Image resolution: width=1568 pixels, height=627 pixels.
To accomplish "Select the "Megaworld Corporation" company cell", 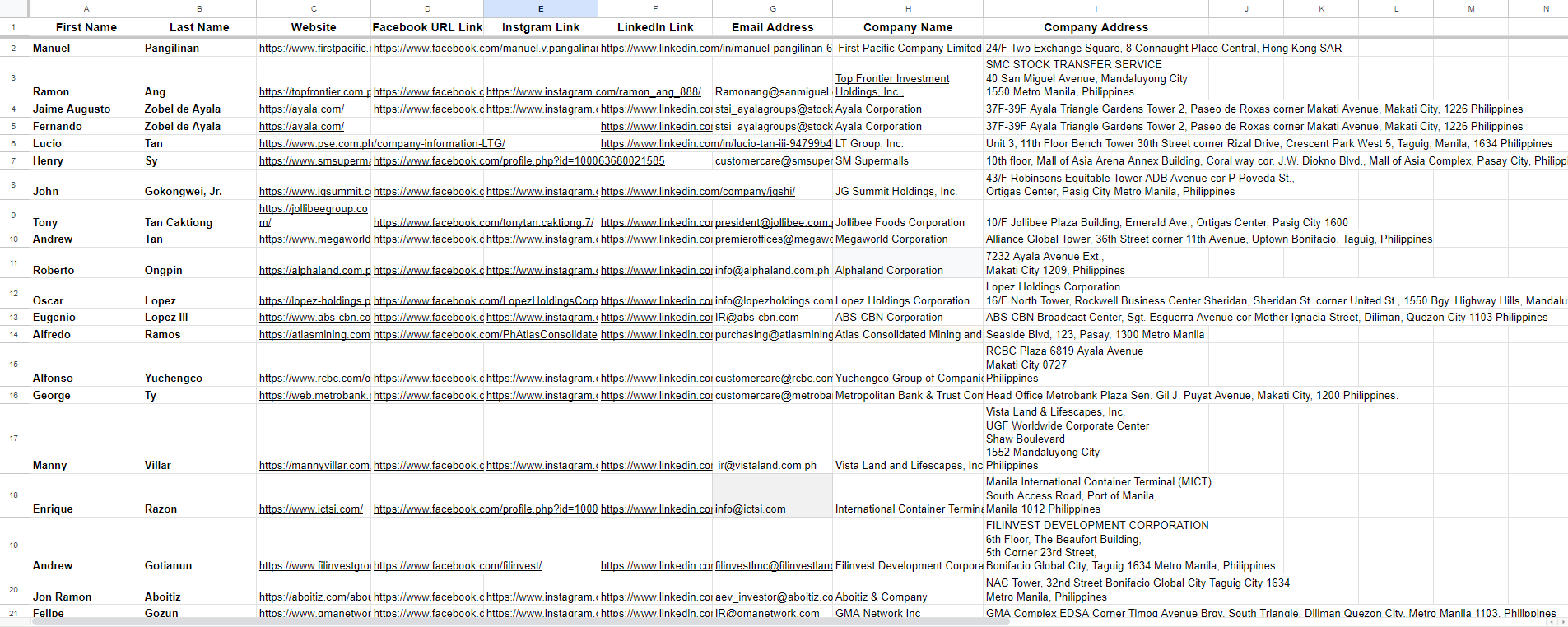I will tap(908, 239).
